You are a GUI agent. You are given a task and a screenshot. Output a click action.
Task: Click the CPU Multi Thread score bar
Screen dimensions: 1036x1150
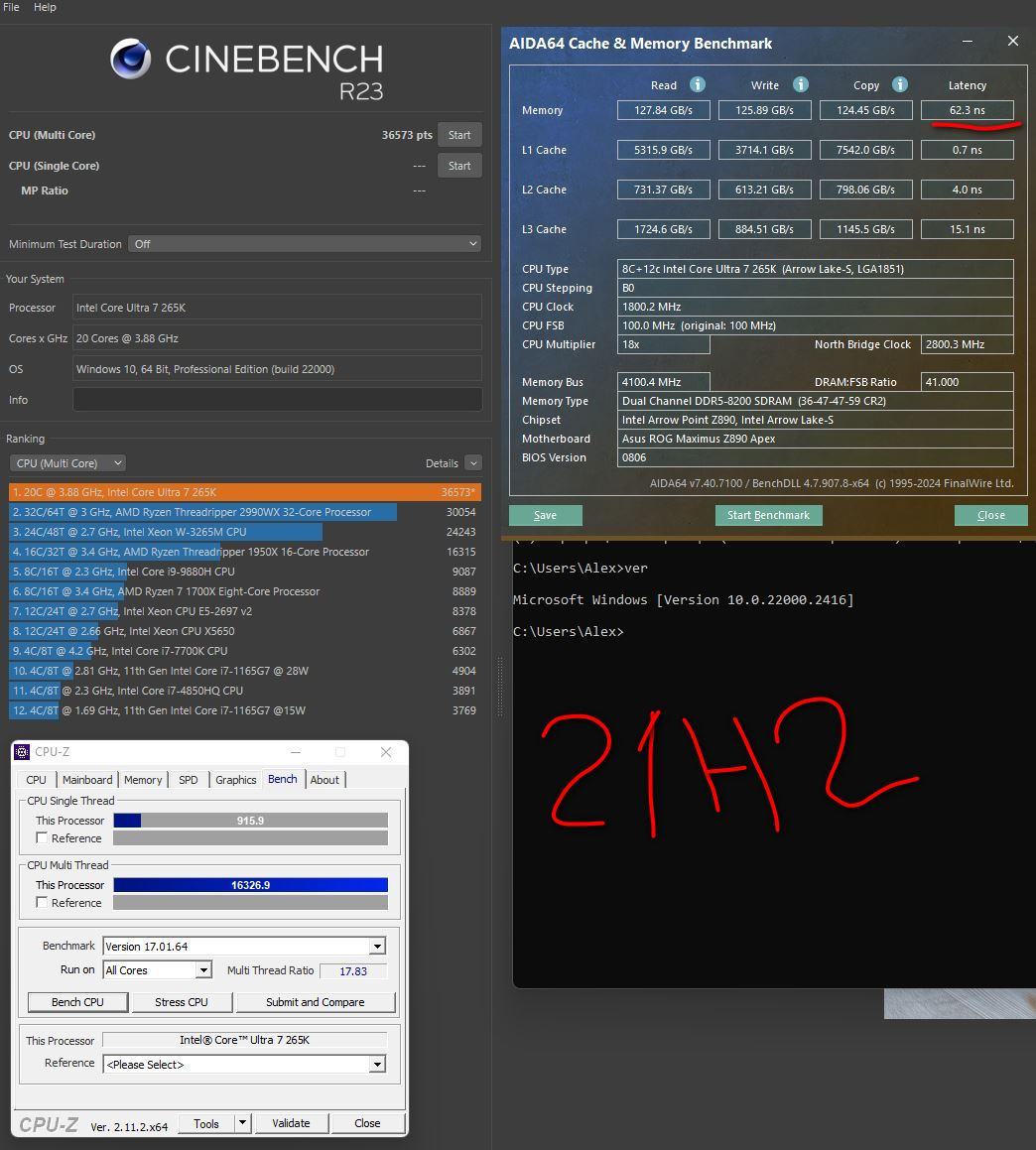tap(250, 884)
